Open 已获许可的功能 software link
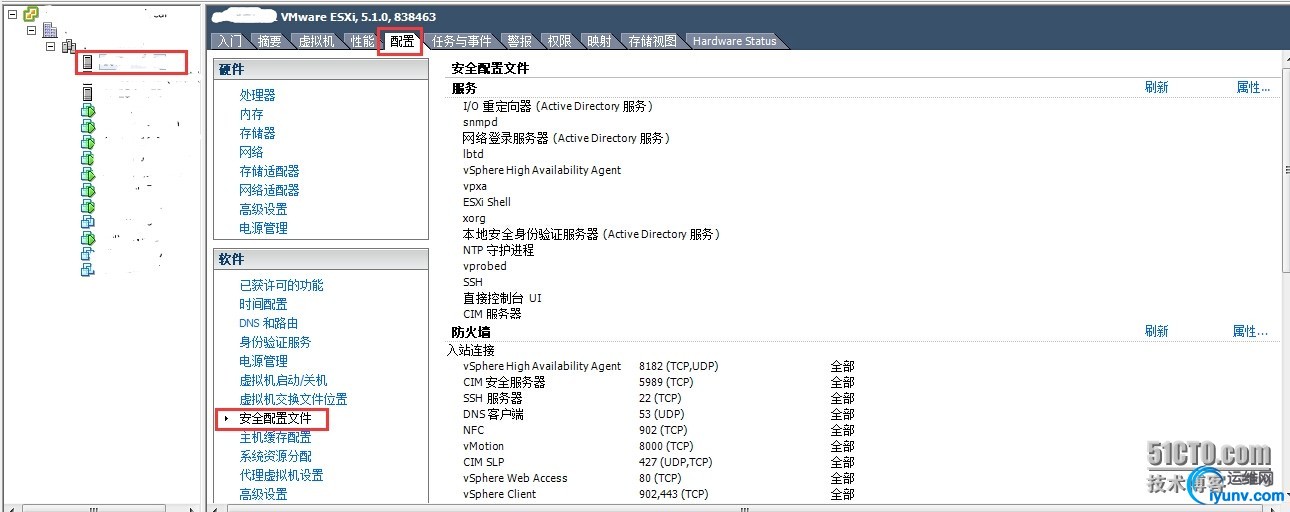The width and height of the screenshot is (1290, 512). tap(281, 285)
